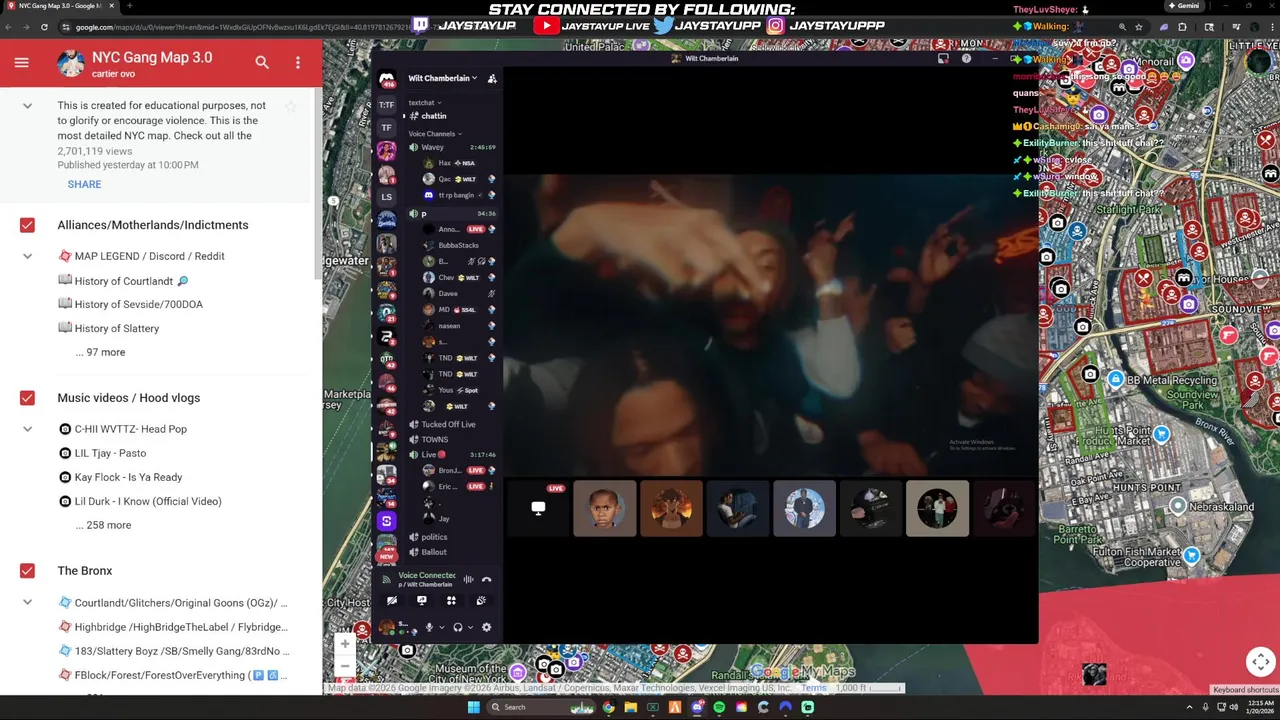Star this map using the star icon
This screenshot has width=1280, height=720.
291,106
